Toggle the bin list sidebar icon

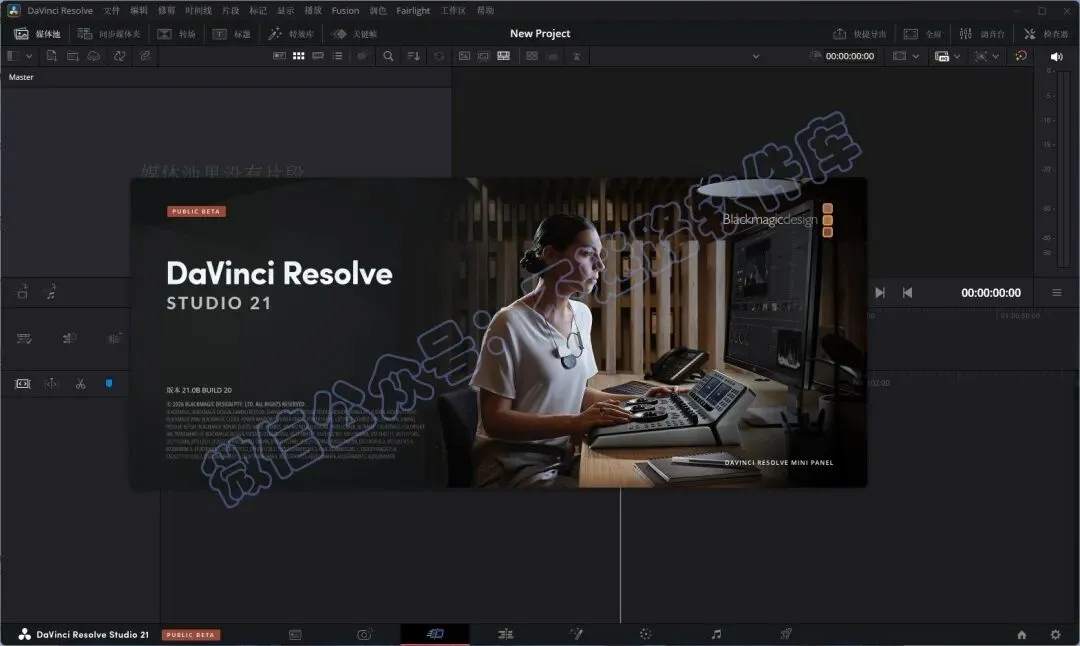12,56
